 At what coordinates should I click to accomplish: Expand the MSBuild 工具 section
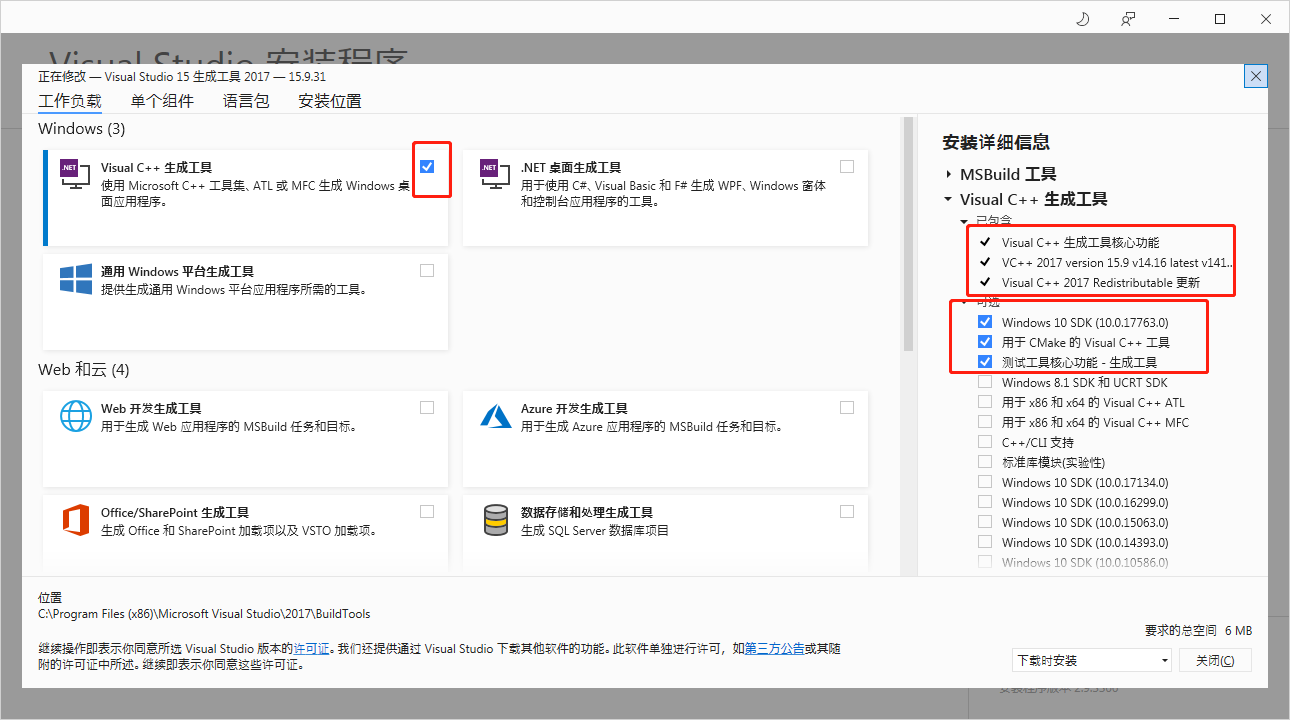[949, 172]
